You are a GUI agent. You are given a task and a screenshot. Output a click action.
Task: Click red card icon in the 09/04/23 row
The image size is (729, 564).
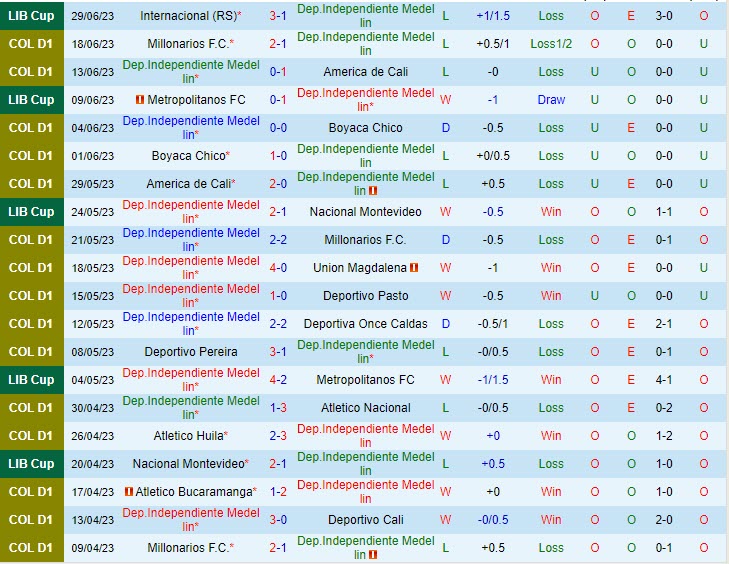click(373, 555)
